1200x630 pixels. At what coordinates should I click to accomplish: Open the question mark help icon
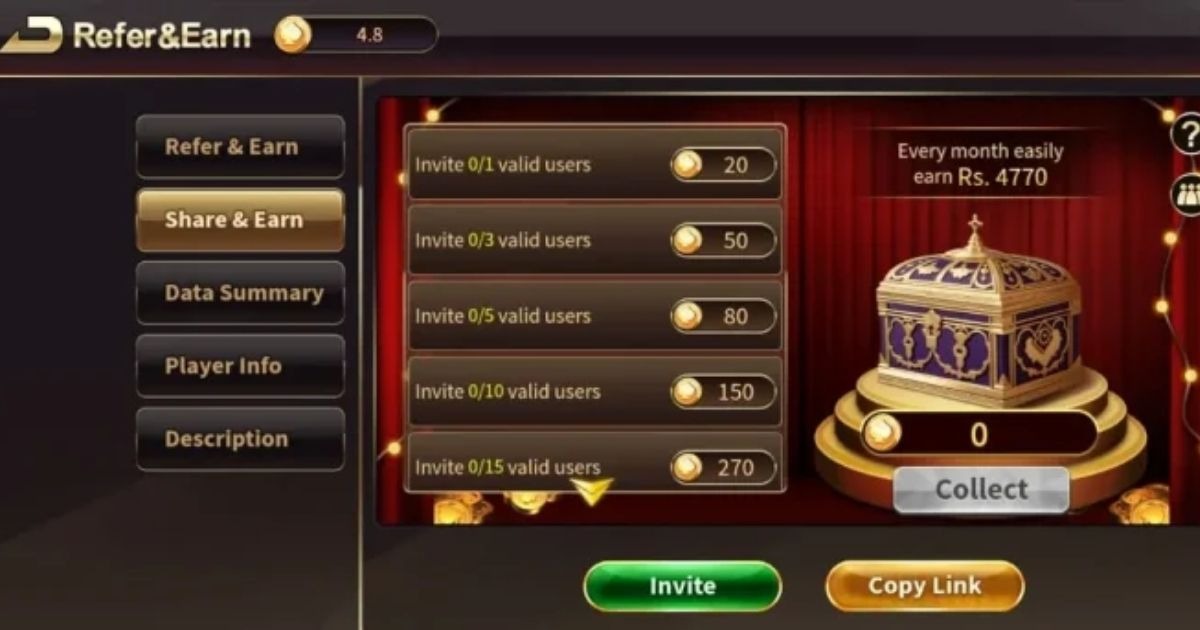coord(1187,134)
